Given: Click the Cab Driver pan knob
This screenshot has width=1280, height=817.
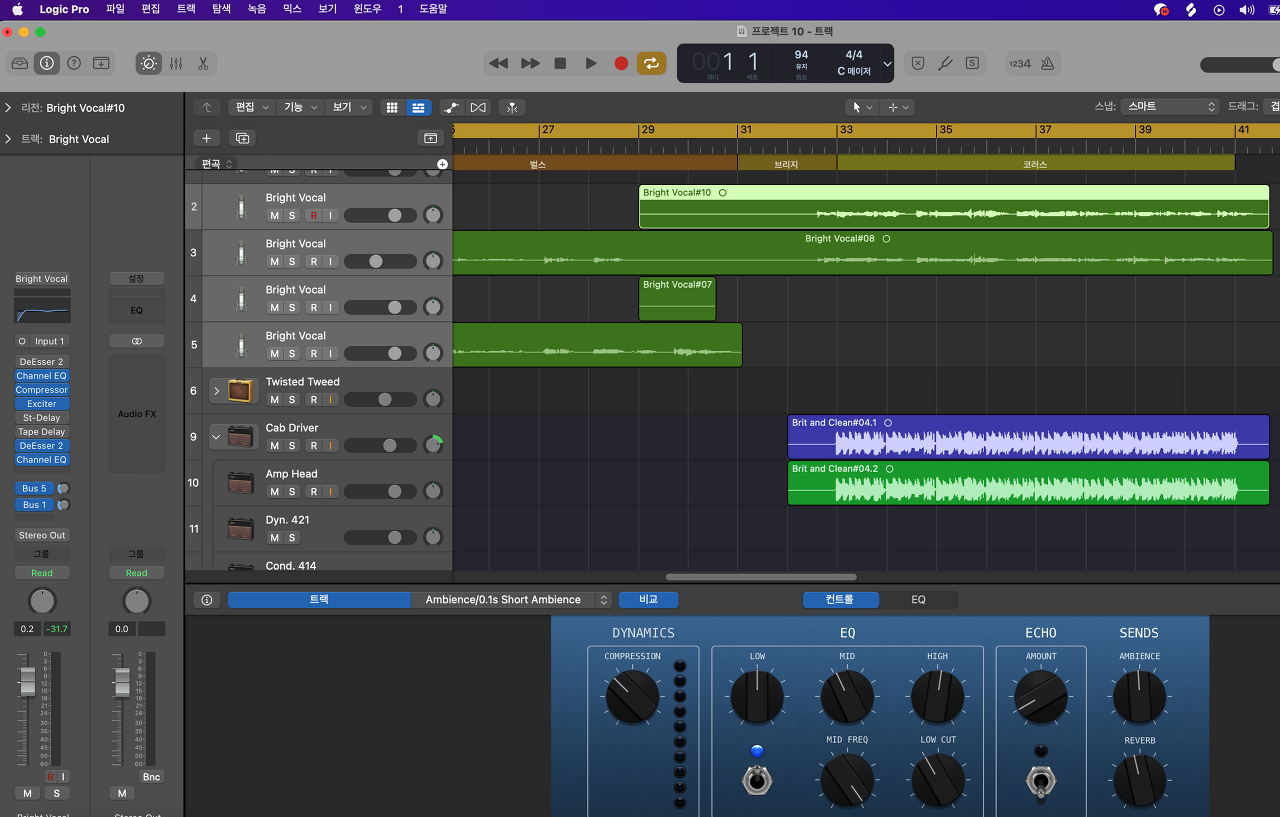Looking at the screenshot, I should [x=433, y=445].
